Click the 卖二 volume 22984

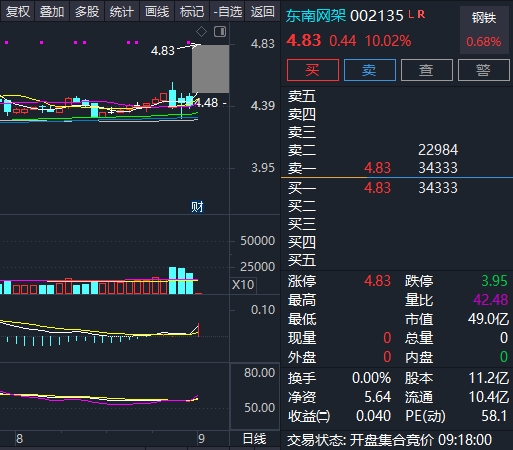pyautogui.click(x=438, y=150)
